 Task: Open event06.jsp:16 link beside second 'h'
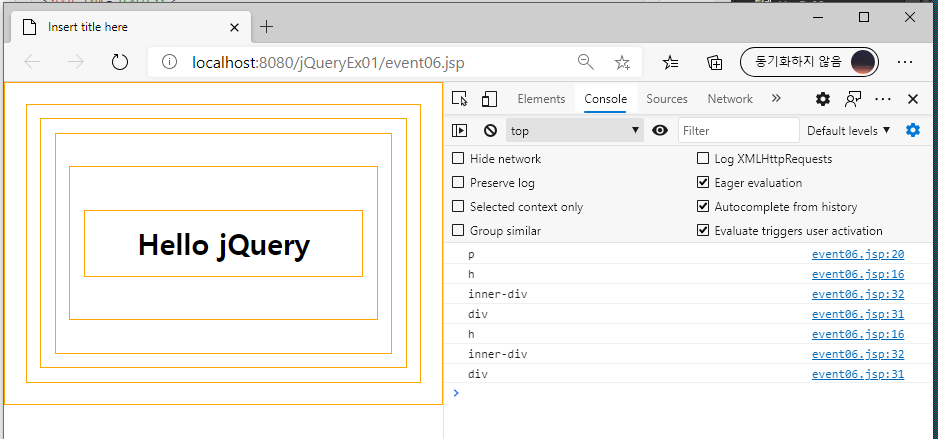858,334
